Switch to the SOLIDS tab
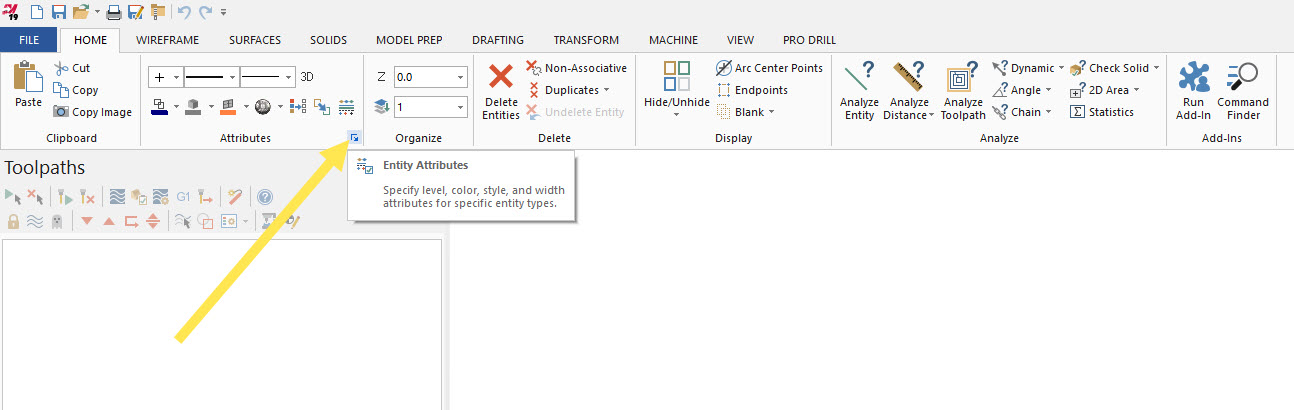The image size is (1294, 410). [x=328, y=40]
